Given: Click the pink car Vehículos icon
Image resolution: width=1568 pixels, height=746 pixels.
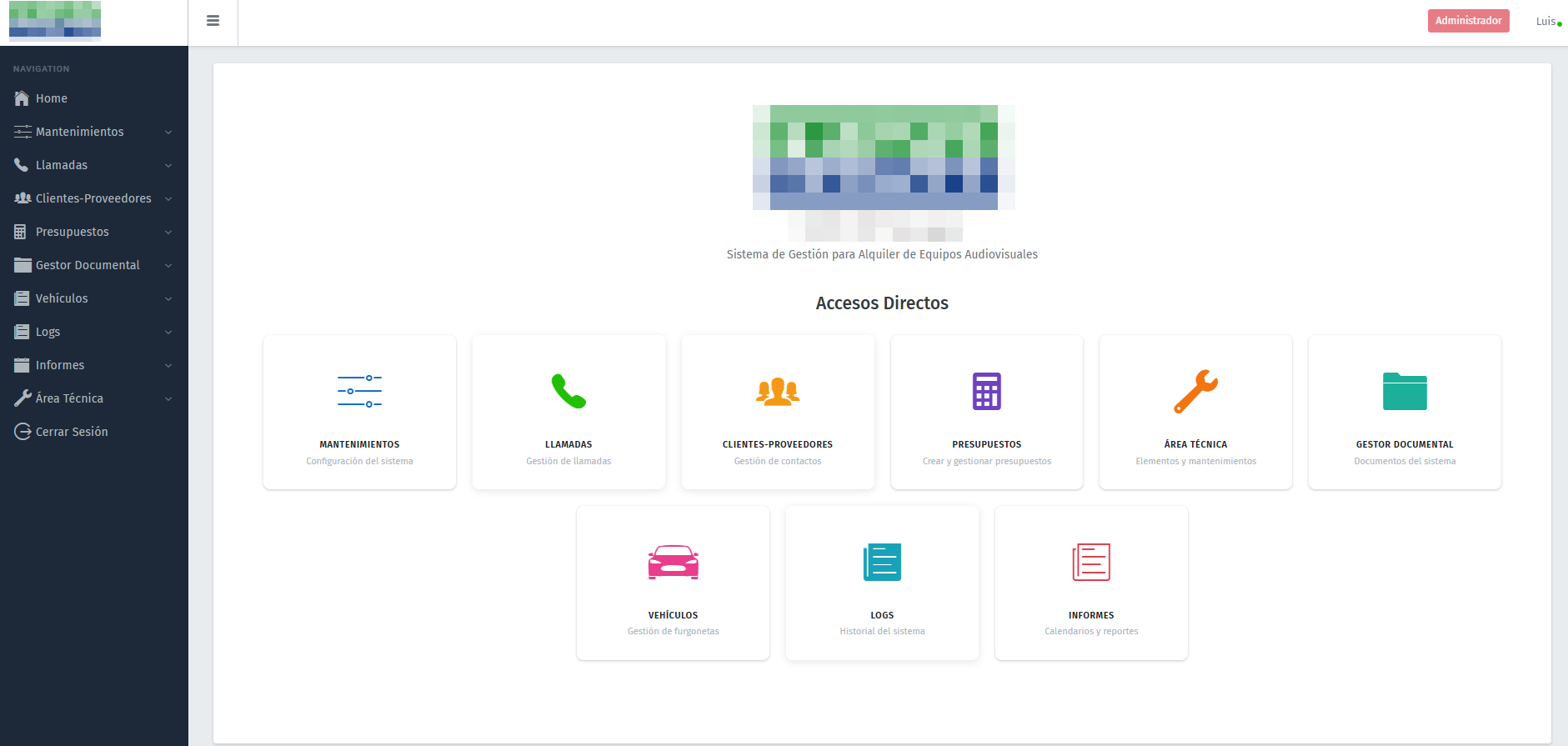Looking at the screenshot, I should 673,562.
